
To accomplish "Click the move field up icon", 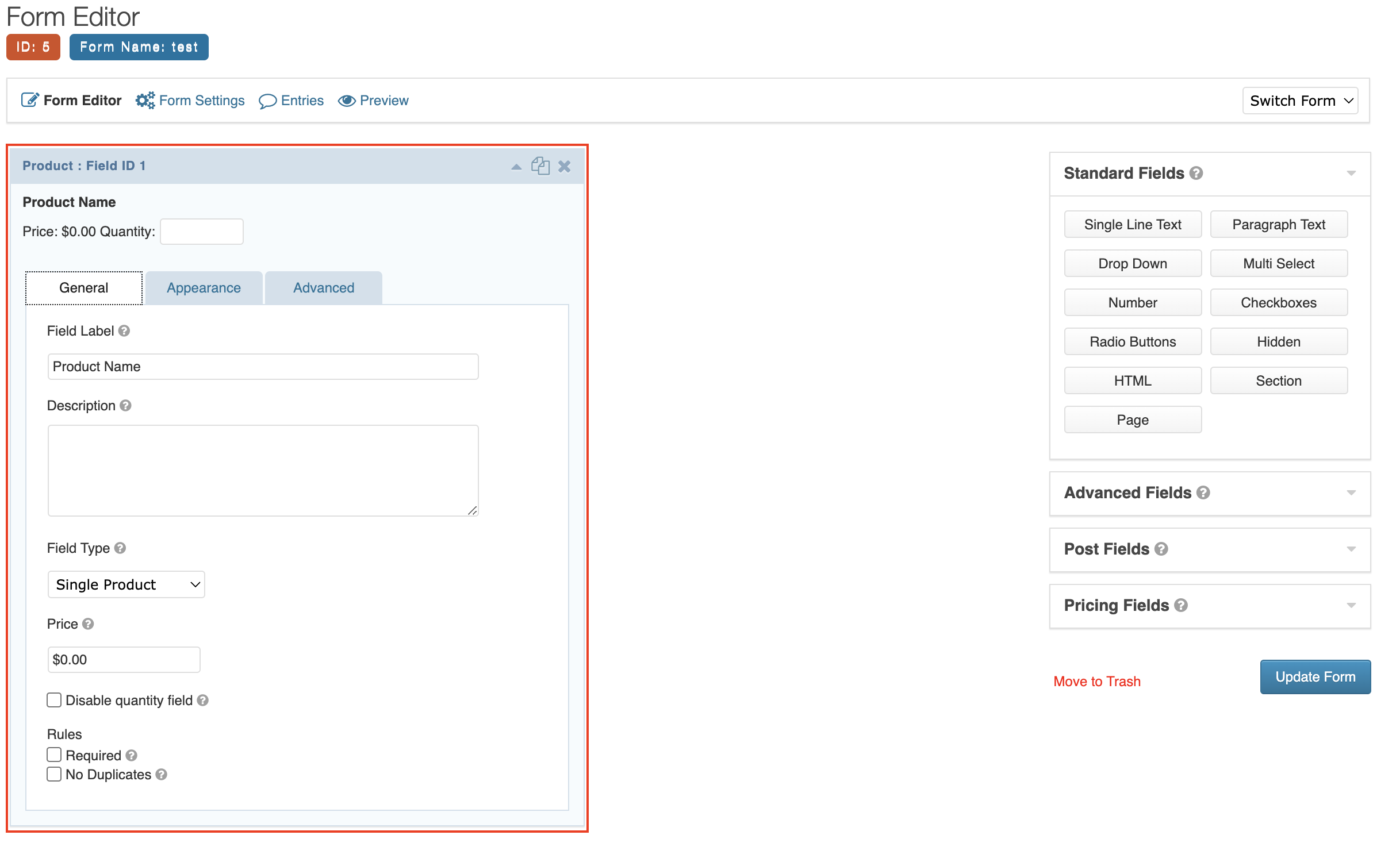I will (516, 167).
